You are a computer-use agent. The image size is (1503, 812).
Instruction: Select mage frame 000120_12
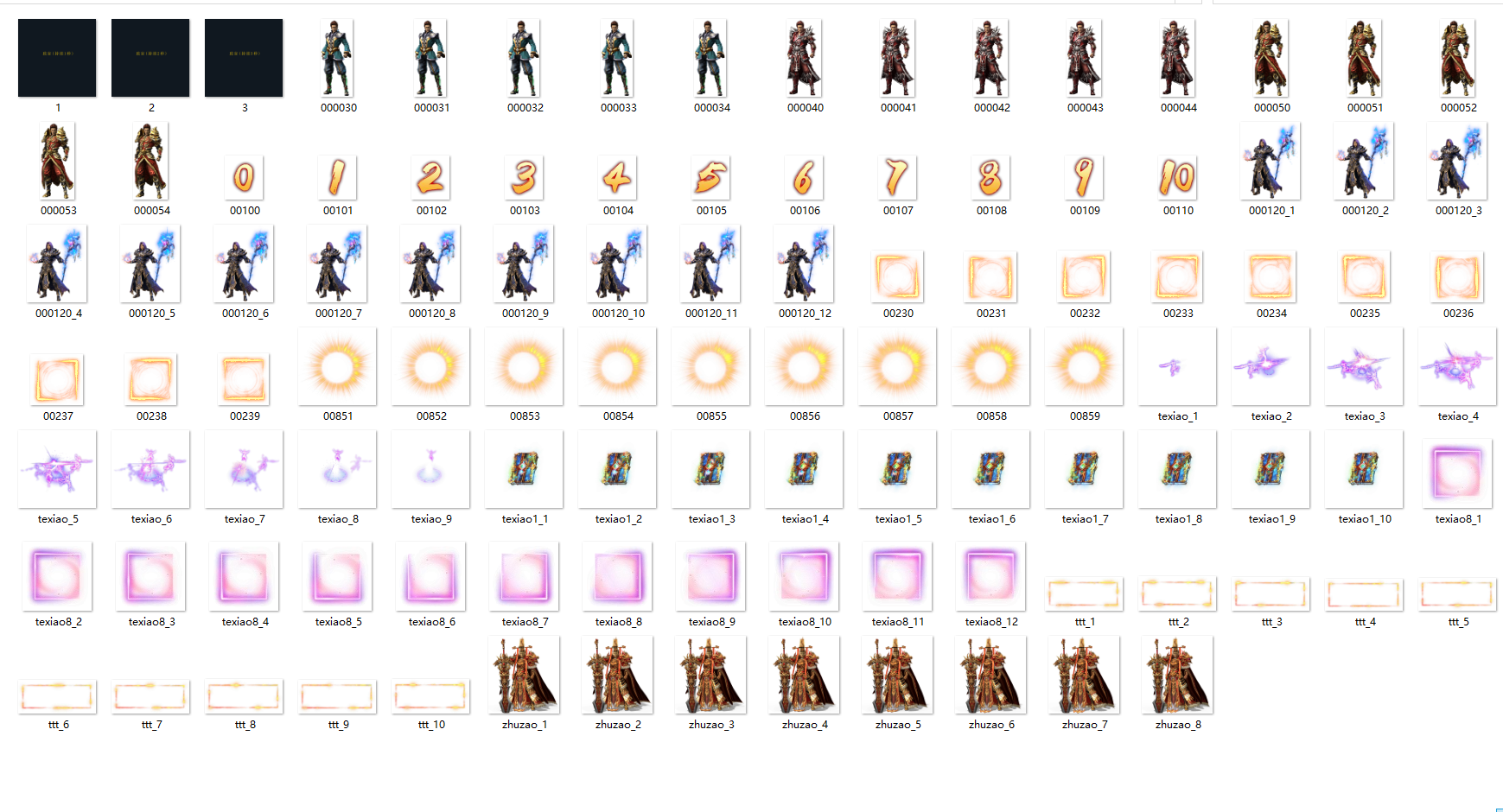(x=804, y=263)
